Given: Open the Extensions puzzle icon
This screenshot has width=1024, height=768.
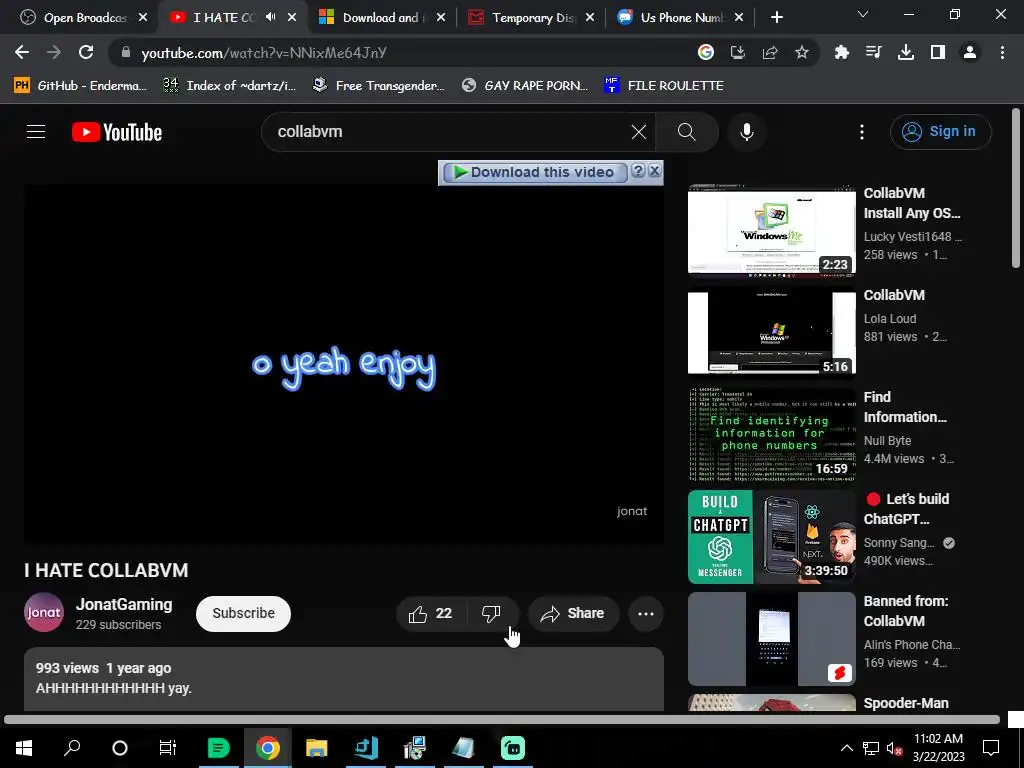Looking at the screenshot, I should (x=841, y=52).
